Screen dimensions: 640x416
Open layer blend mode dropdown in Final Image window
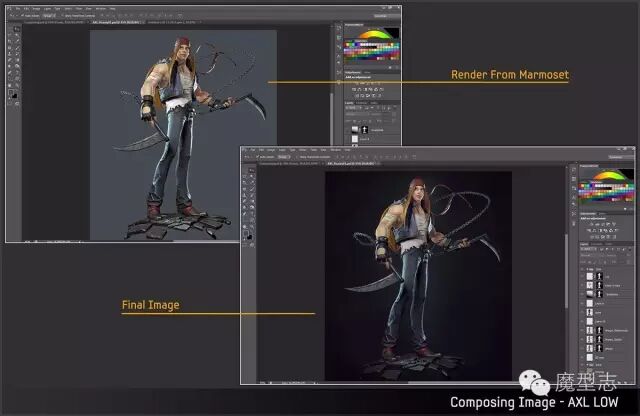click(591, 256)
